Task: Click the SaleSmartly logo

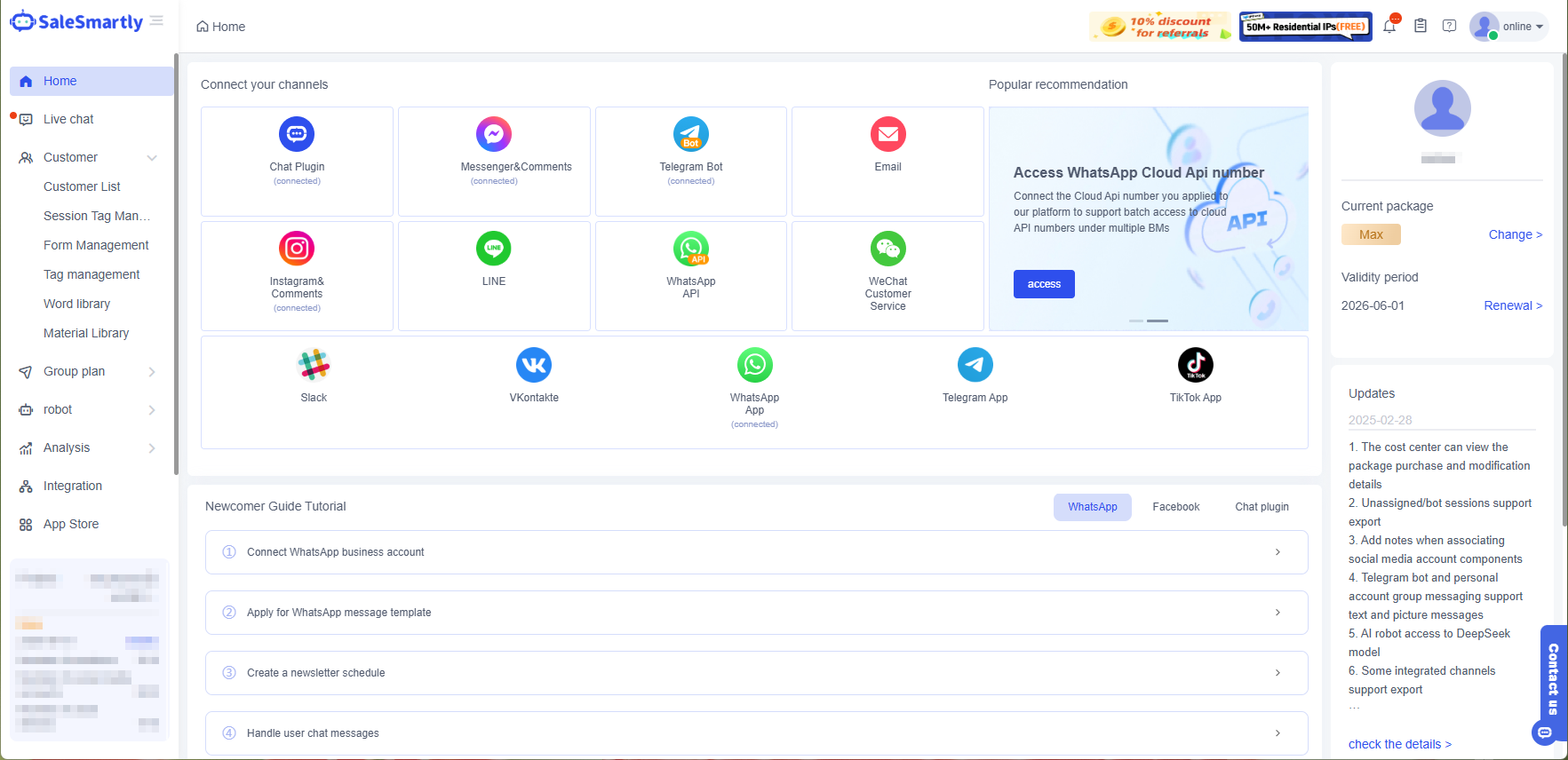Action: [x=76, y=22]
